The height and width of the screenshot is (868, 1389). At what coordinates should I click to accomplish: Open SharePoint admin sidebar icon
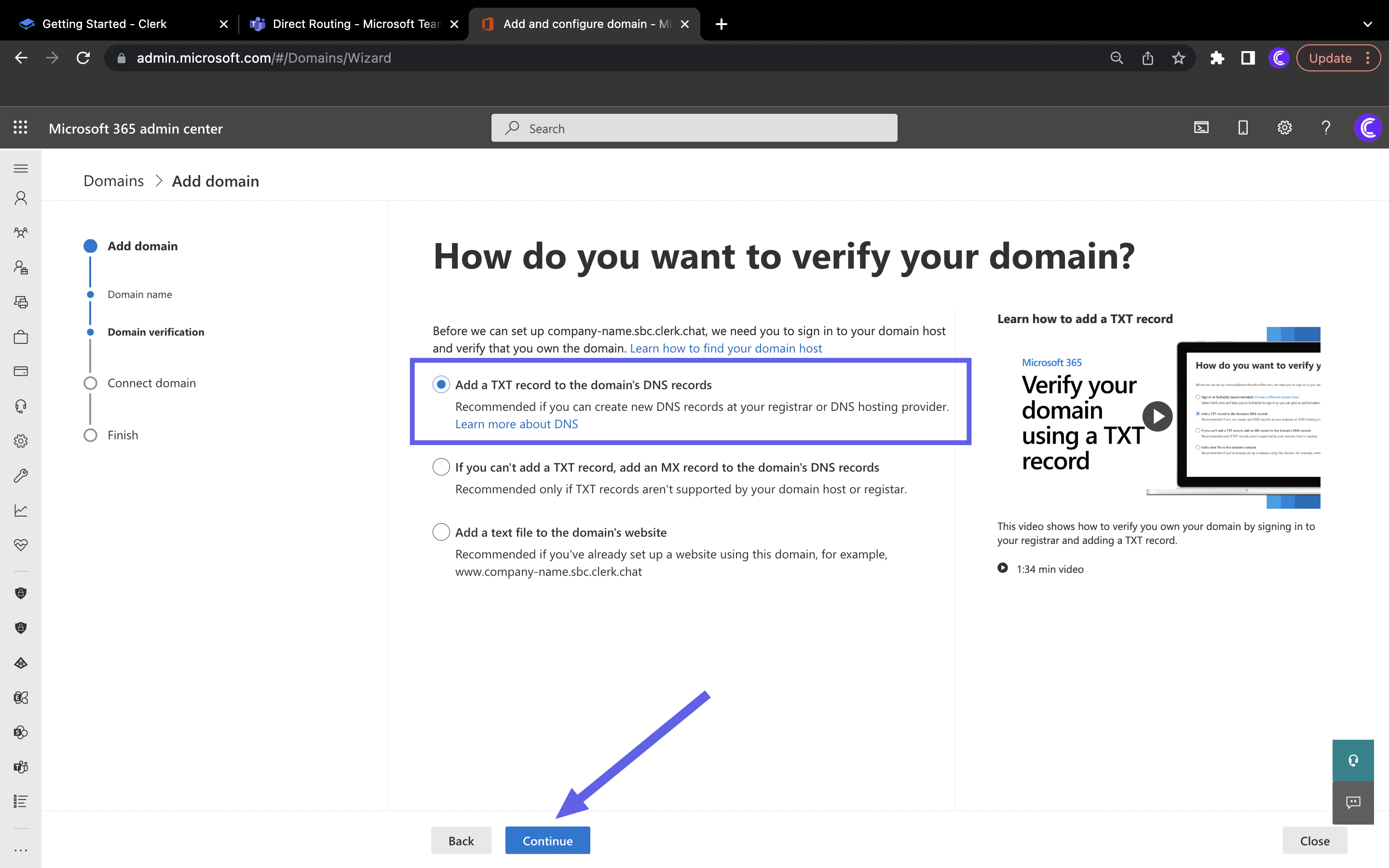[x=21, y=732]
